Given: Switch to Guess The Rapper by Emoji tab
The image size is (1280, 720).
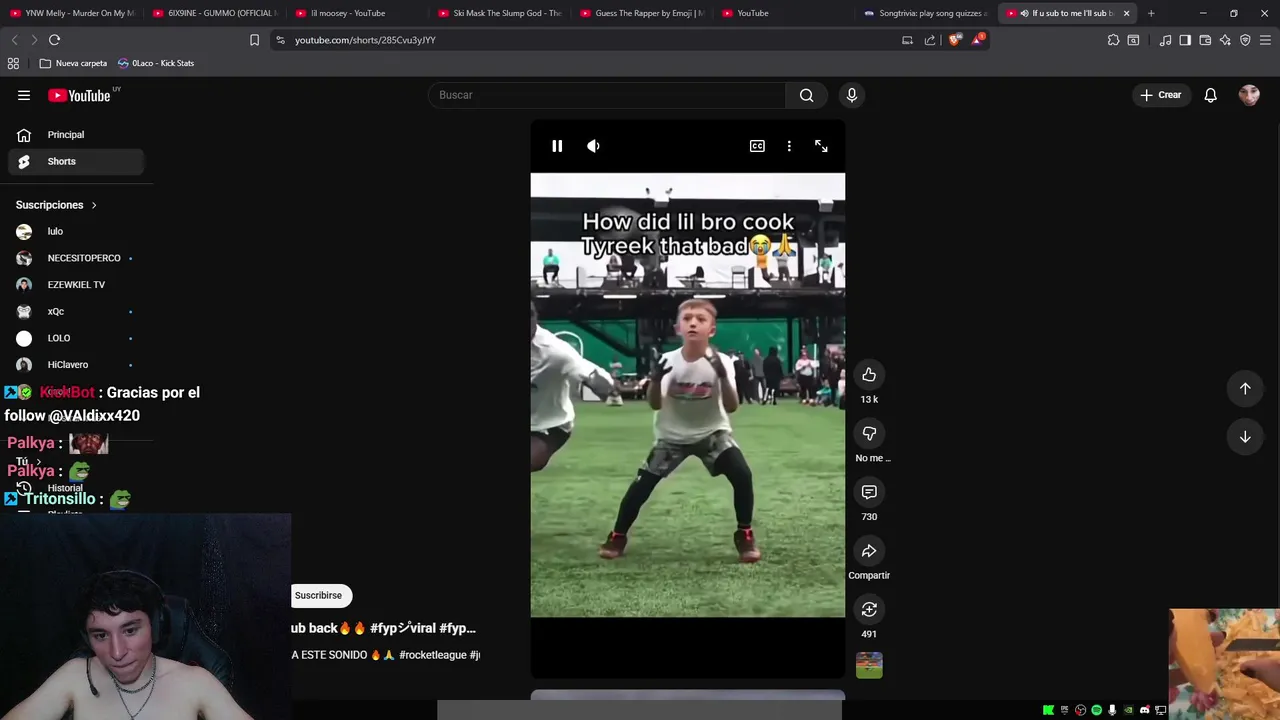Looking at the screenshot, I should pyautogui.click(x=643, y=13).
